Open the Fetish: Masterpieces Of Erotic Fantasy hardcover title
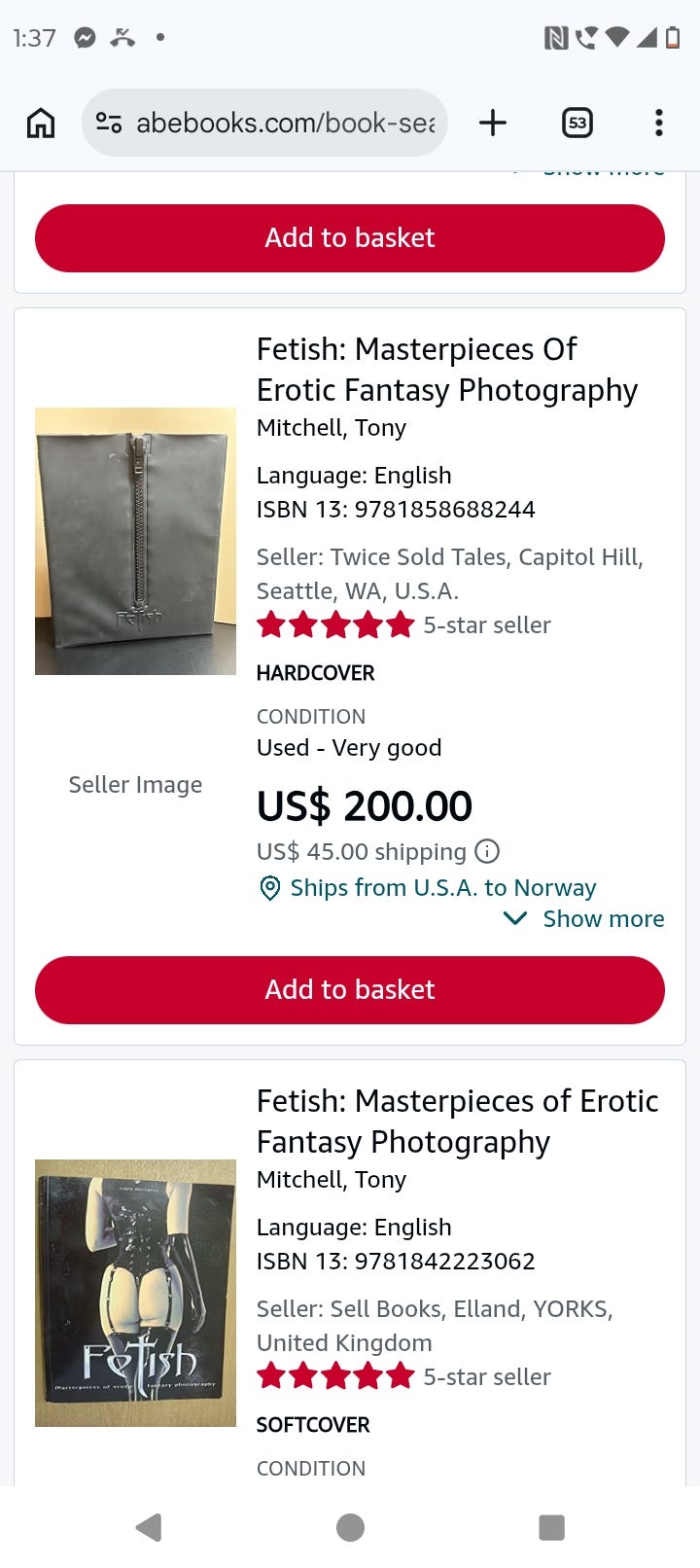Viewport: 700px width, 1568px height. point(447,370)
